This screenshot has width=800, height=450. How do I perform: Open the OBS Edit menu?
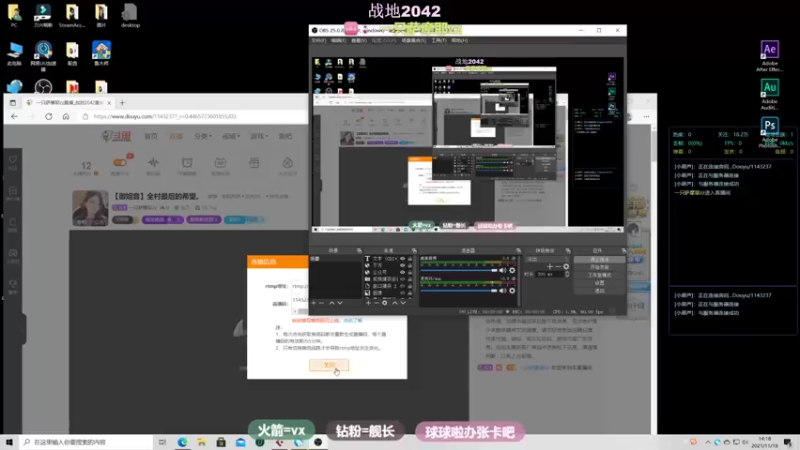(x=338, y=40)
